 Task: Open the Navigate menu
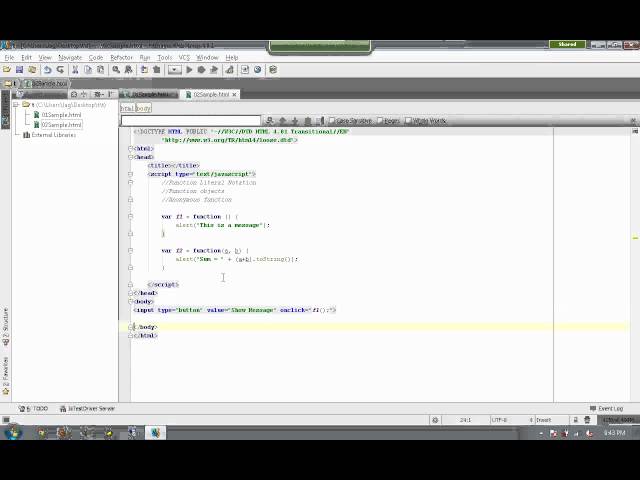point(70,58)
